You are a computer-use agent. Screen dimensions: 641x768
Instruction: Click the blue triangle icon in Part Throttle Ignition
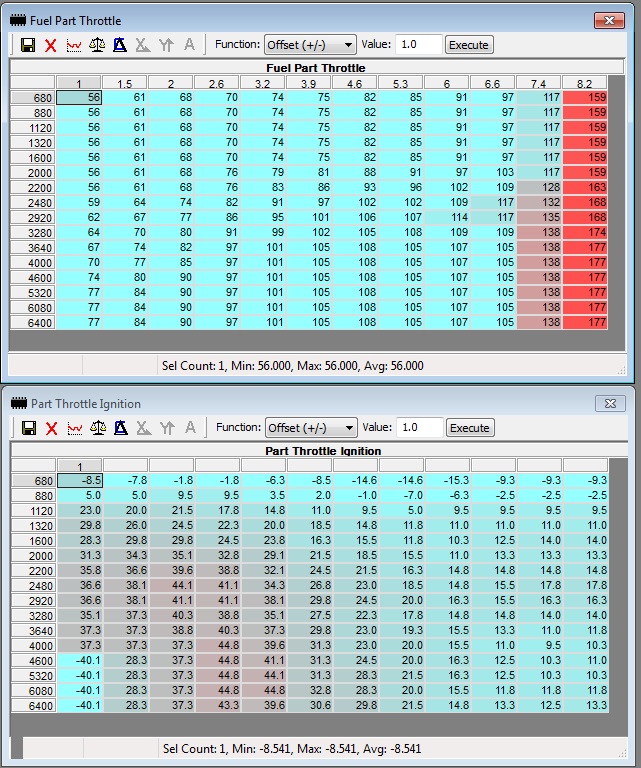120,428
